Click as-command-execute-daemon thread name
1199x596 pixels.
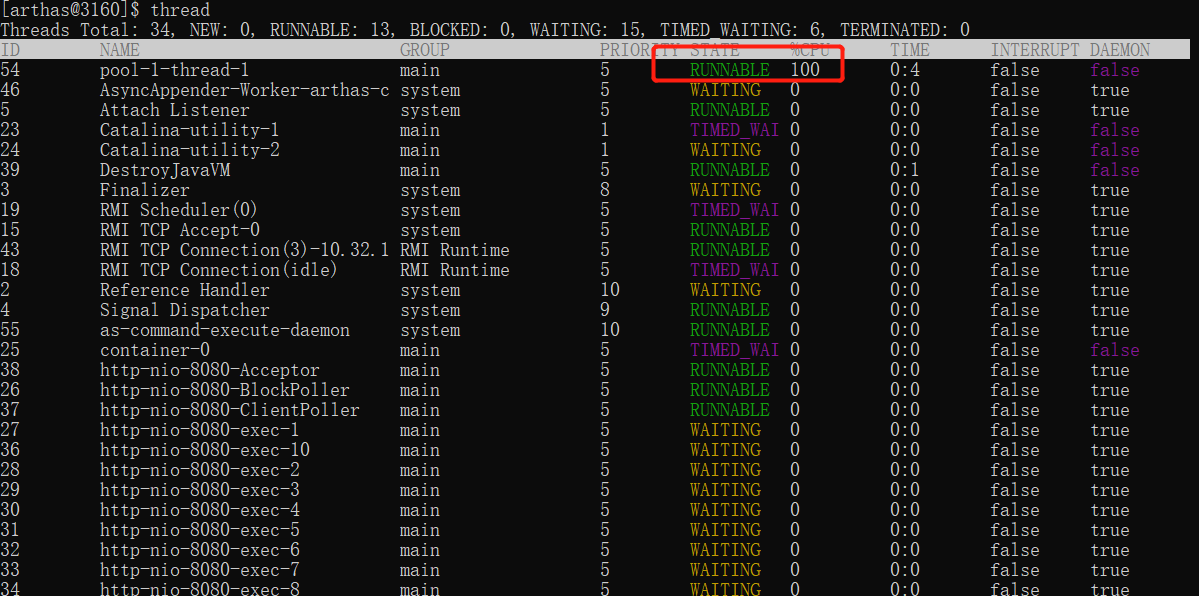tap(225, 330)
